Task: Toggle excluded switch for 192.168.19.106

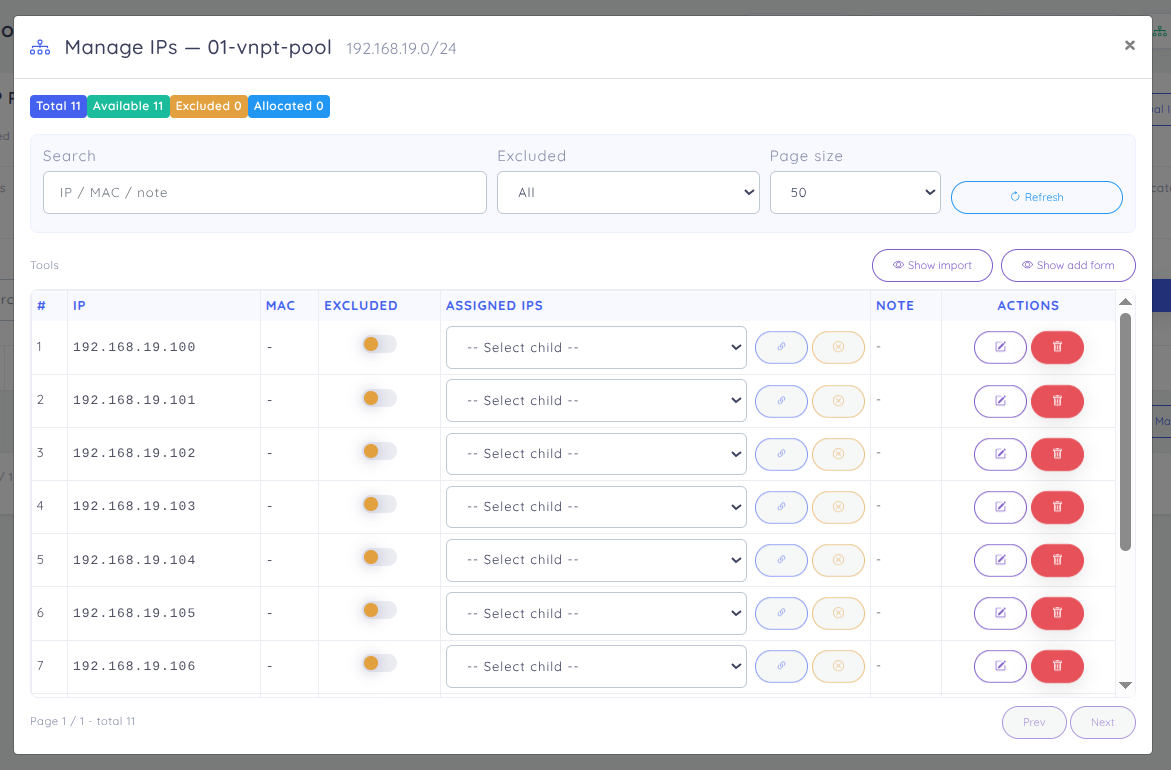Action: 379,663
